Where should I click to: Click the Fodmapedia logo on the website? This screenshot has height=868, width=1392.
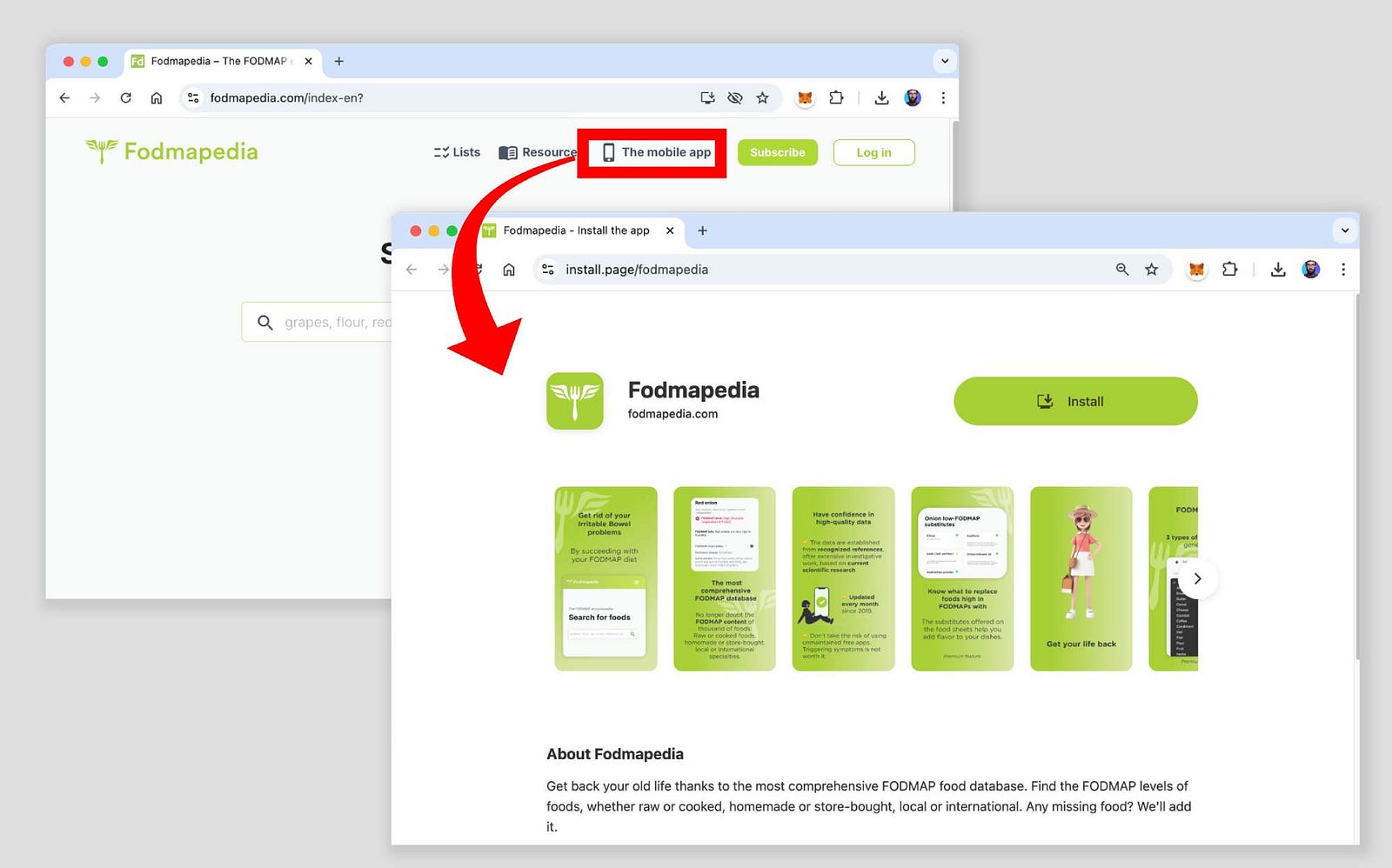[171, 151]
